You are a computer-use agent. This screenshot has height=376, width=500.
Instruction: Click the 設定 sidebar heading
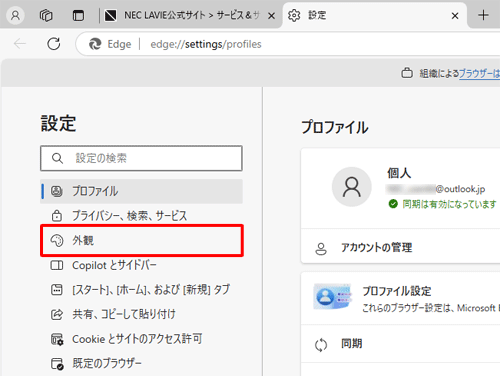[58, 123]
